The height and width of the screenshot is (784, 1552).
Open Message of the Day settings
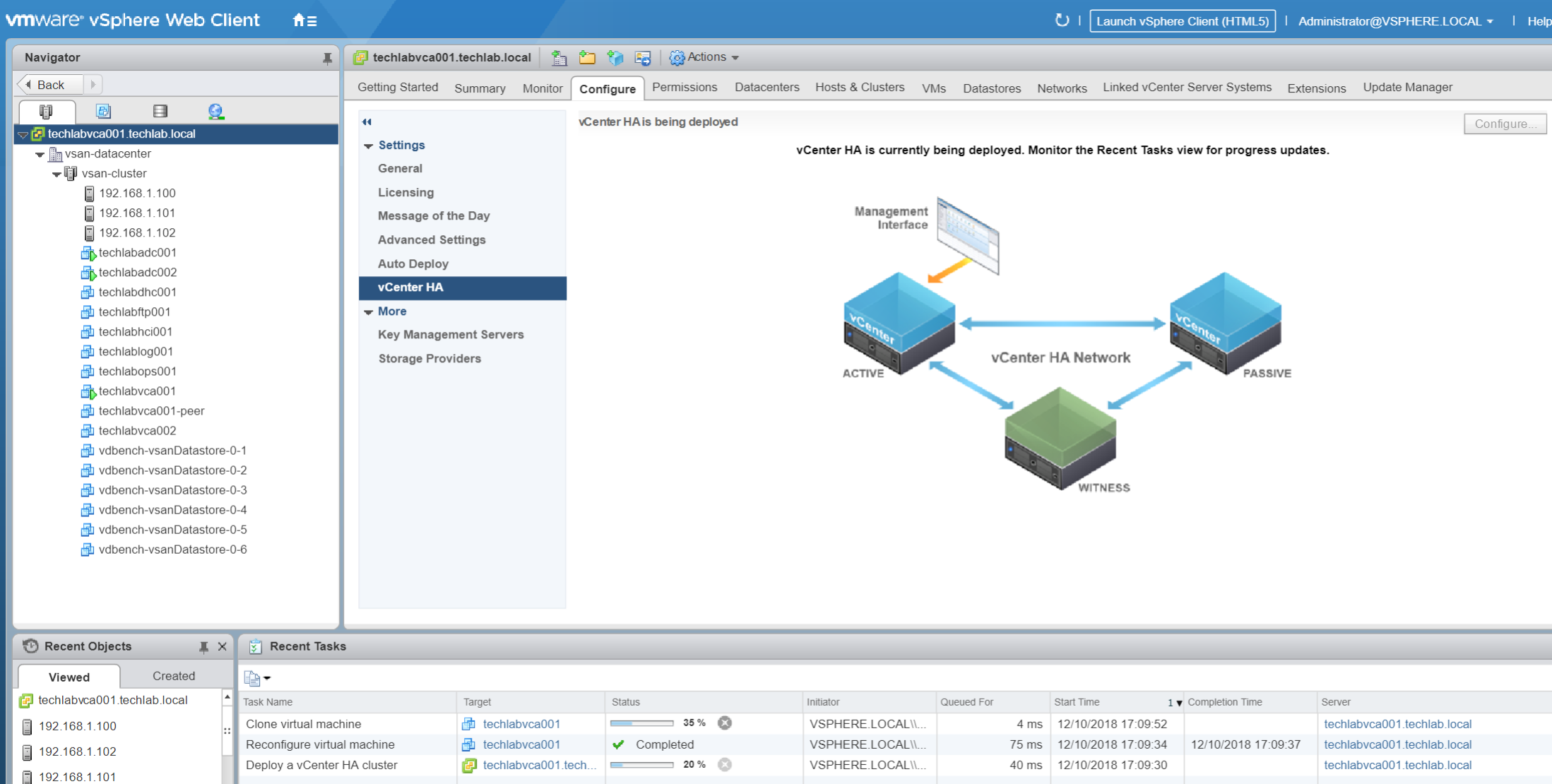(x=434, y=215)
